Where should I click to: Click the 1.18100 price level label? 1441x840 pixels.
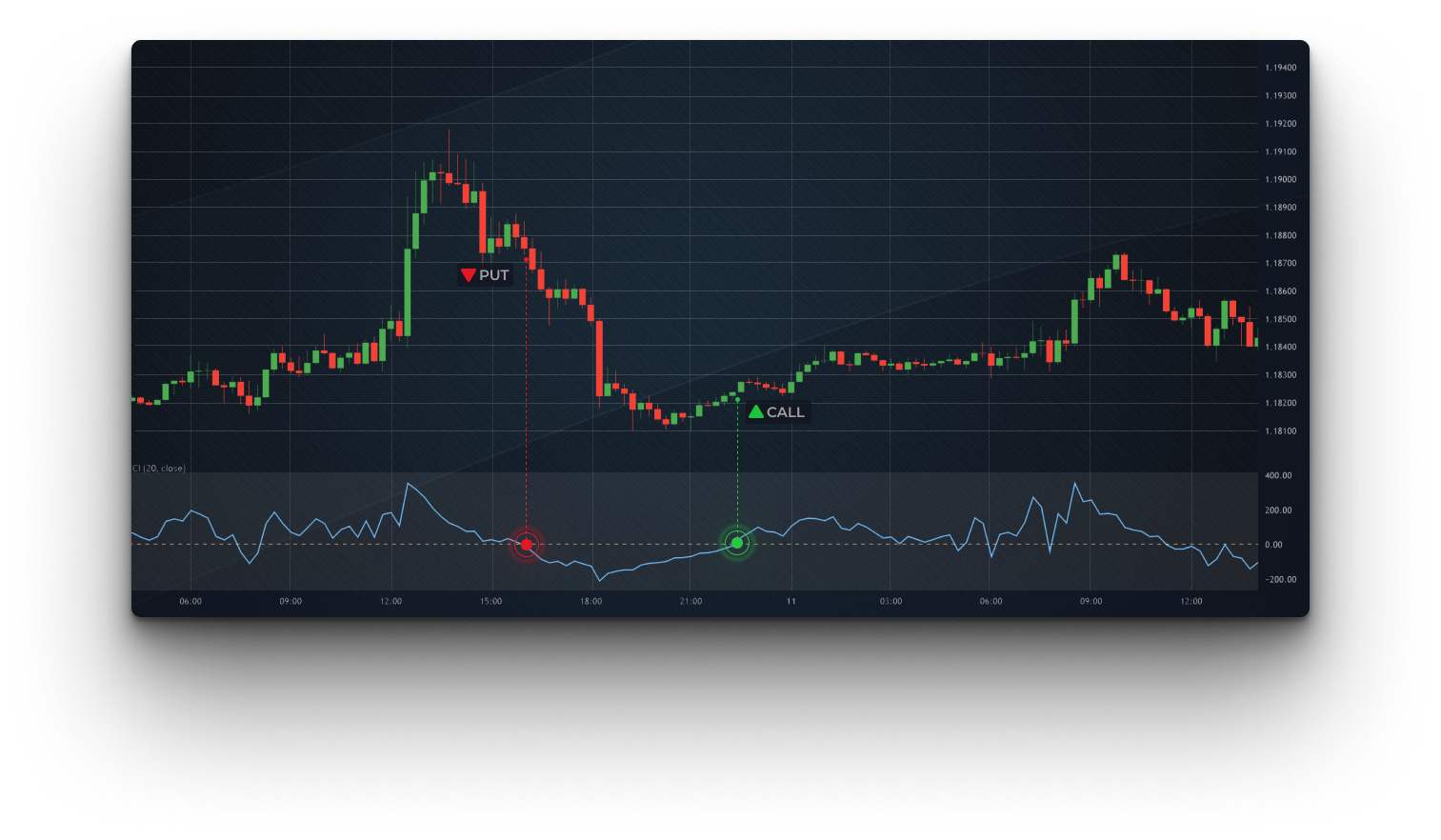coord(1280,431)
